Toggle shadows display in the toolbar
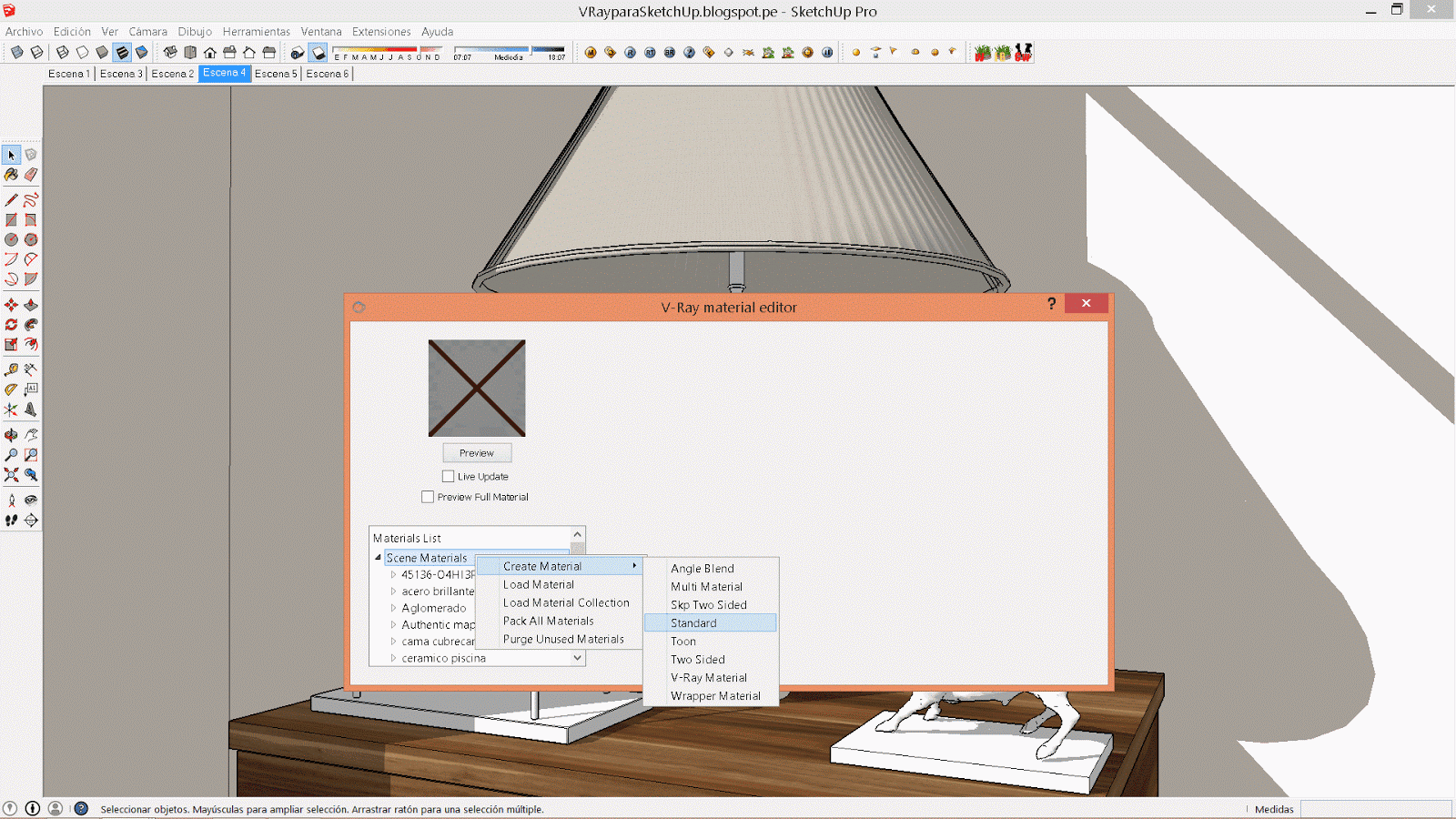The width and height of the screenshot is (1456, 819). [318, 52]
